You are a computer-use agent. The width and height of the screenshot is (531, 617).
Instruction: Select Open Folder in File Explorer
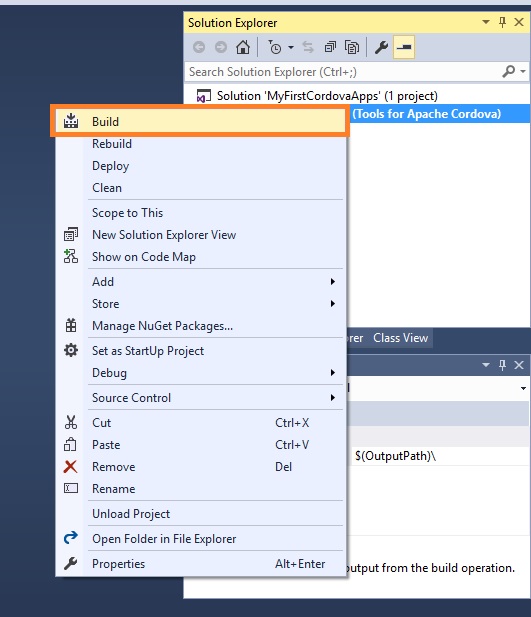pos(200,539)
